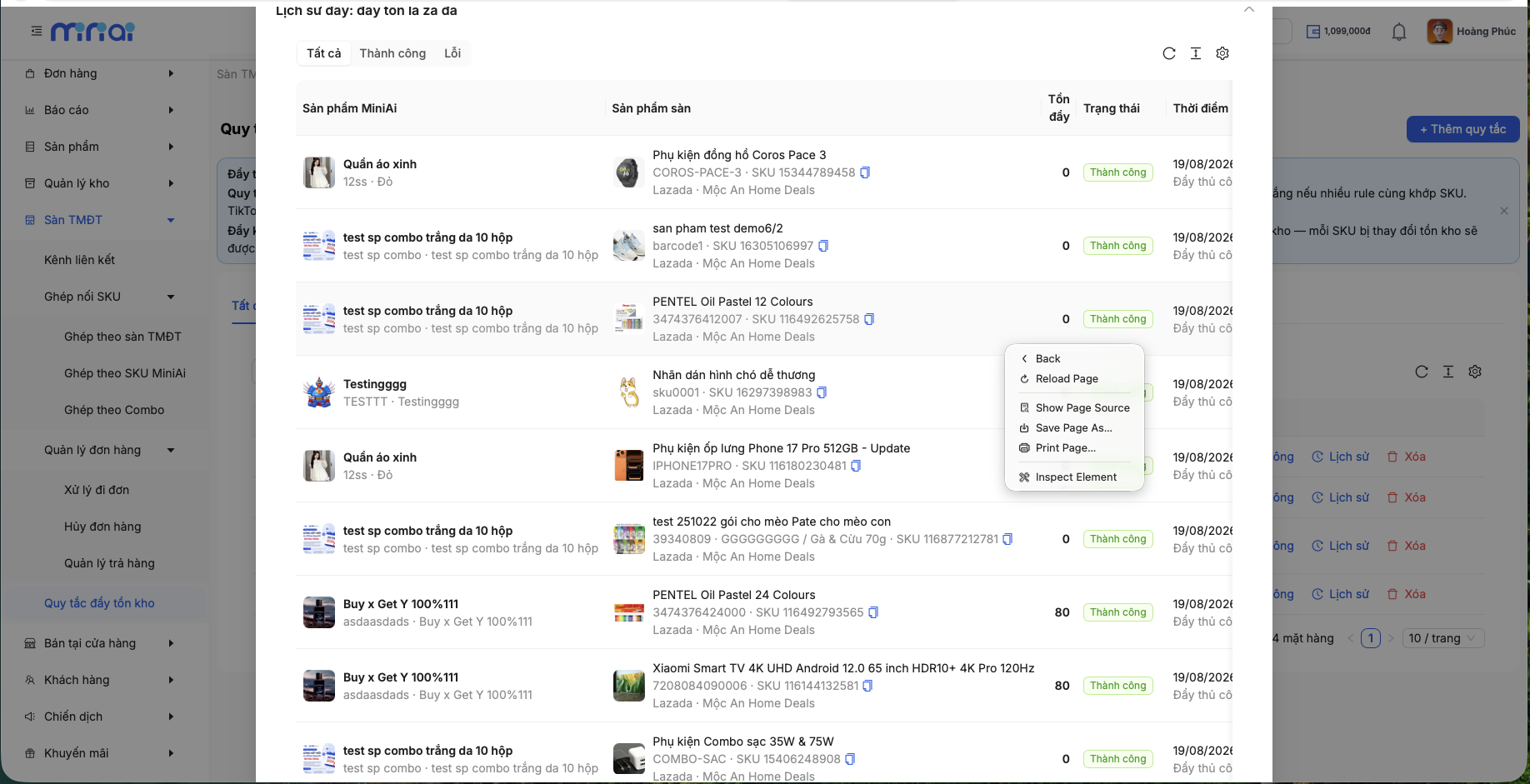1530x784 pixels.
Task: Choose Inspect Element in context menu
Action: click(x=1075, y=477)
